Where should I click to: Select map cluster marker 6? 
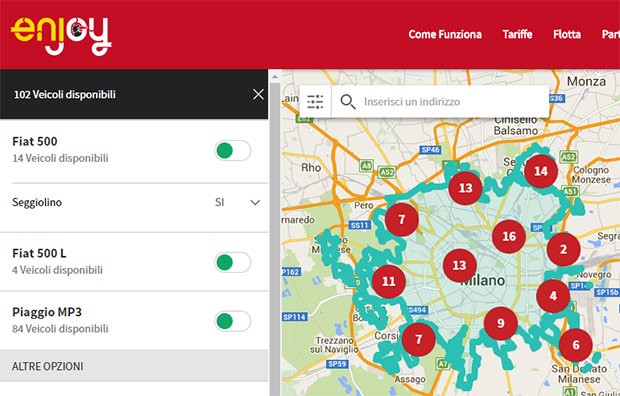click(x=576, y=345)
